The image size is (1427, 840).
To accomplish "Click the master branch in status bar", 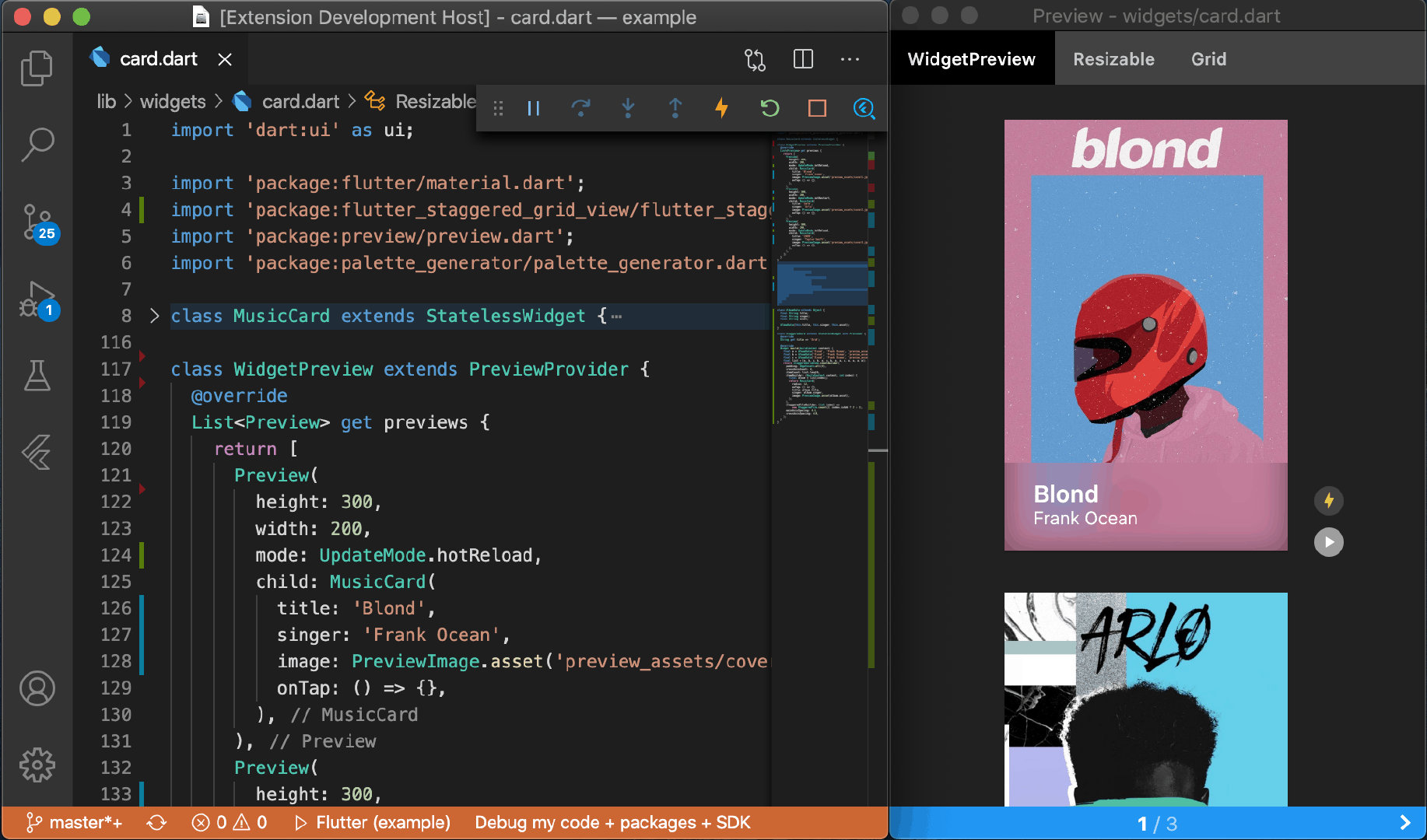I will point(75,823).
